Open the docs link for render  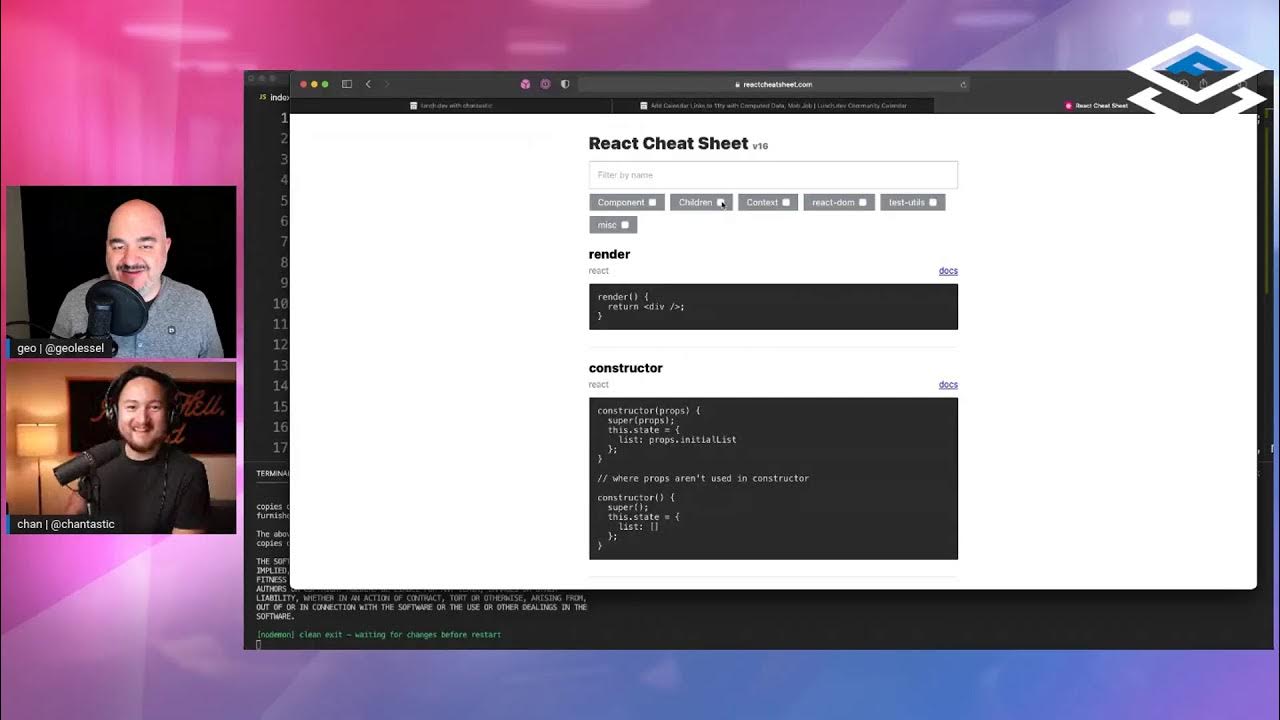948,271
